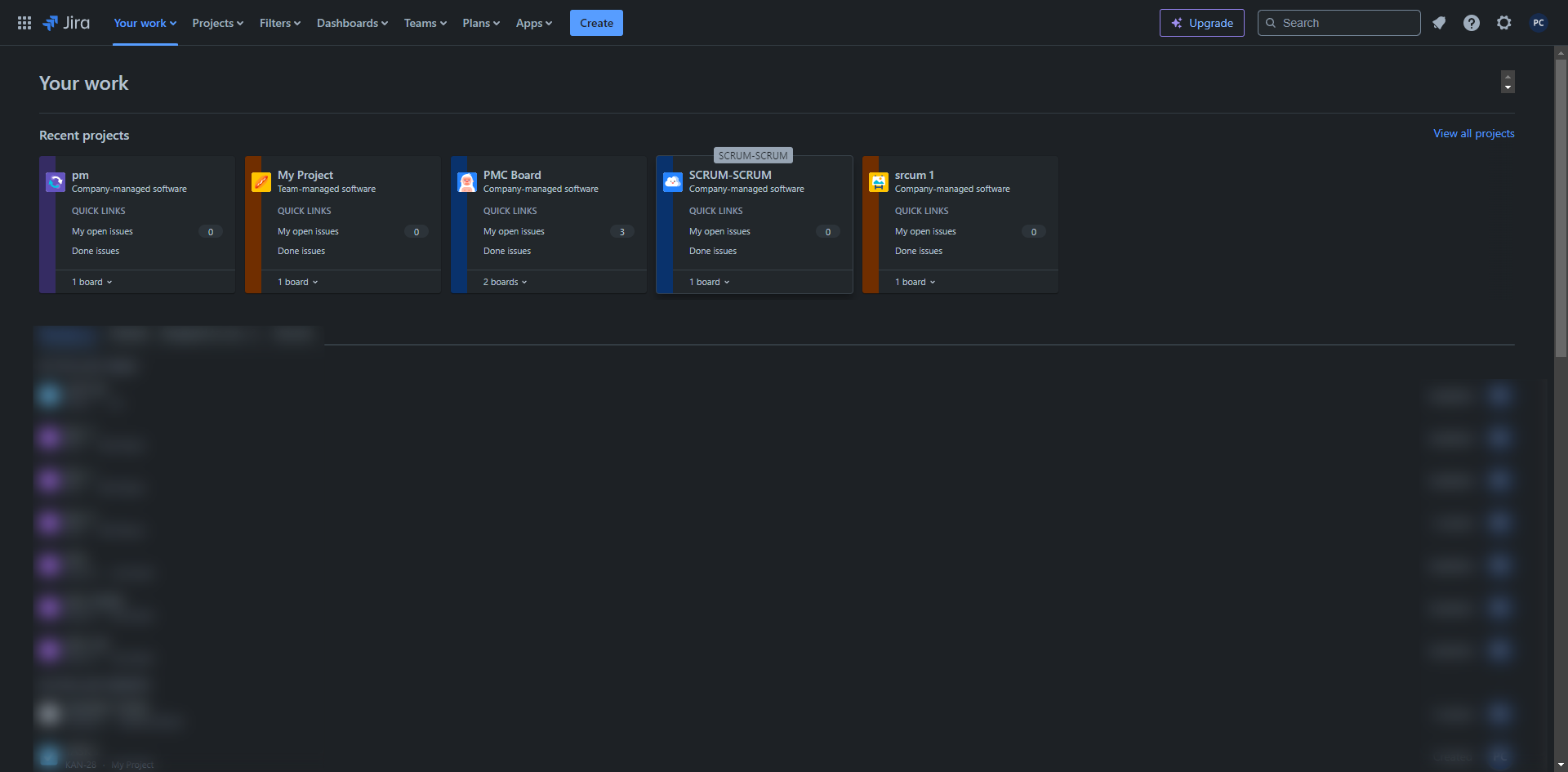1568x772 pixels.
Task: Click the Jira logo
Action: click(x=66, y=23)
